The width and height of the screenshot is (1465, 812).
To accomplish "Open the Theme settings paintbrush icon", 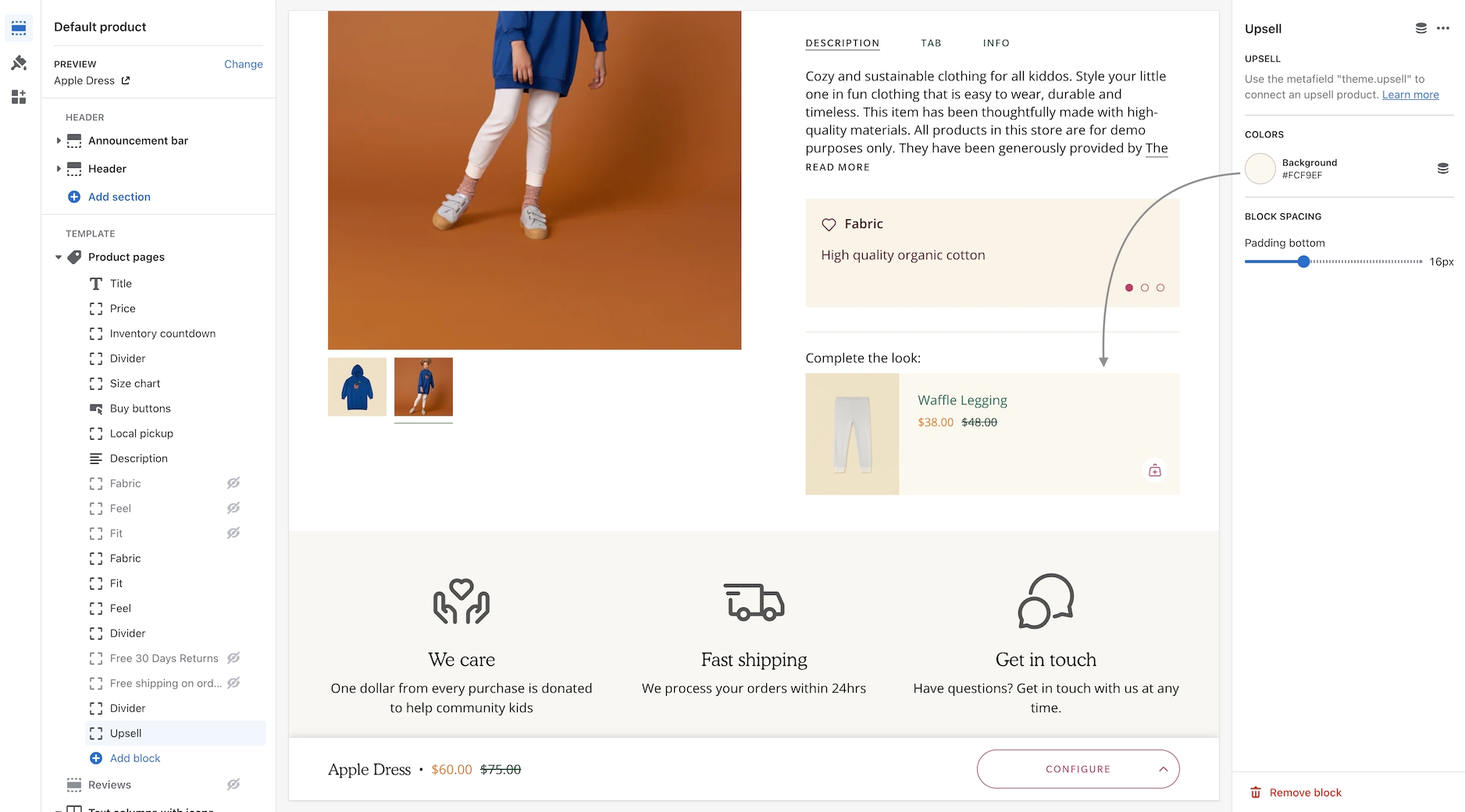I will click(19, 62).
